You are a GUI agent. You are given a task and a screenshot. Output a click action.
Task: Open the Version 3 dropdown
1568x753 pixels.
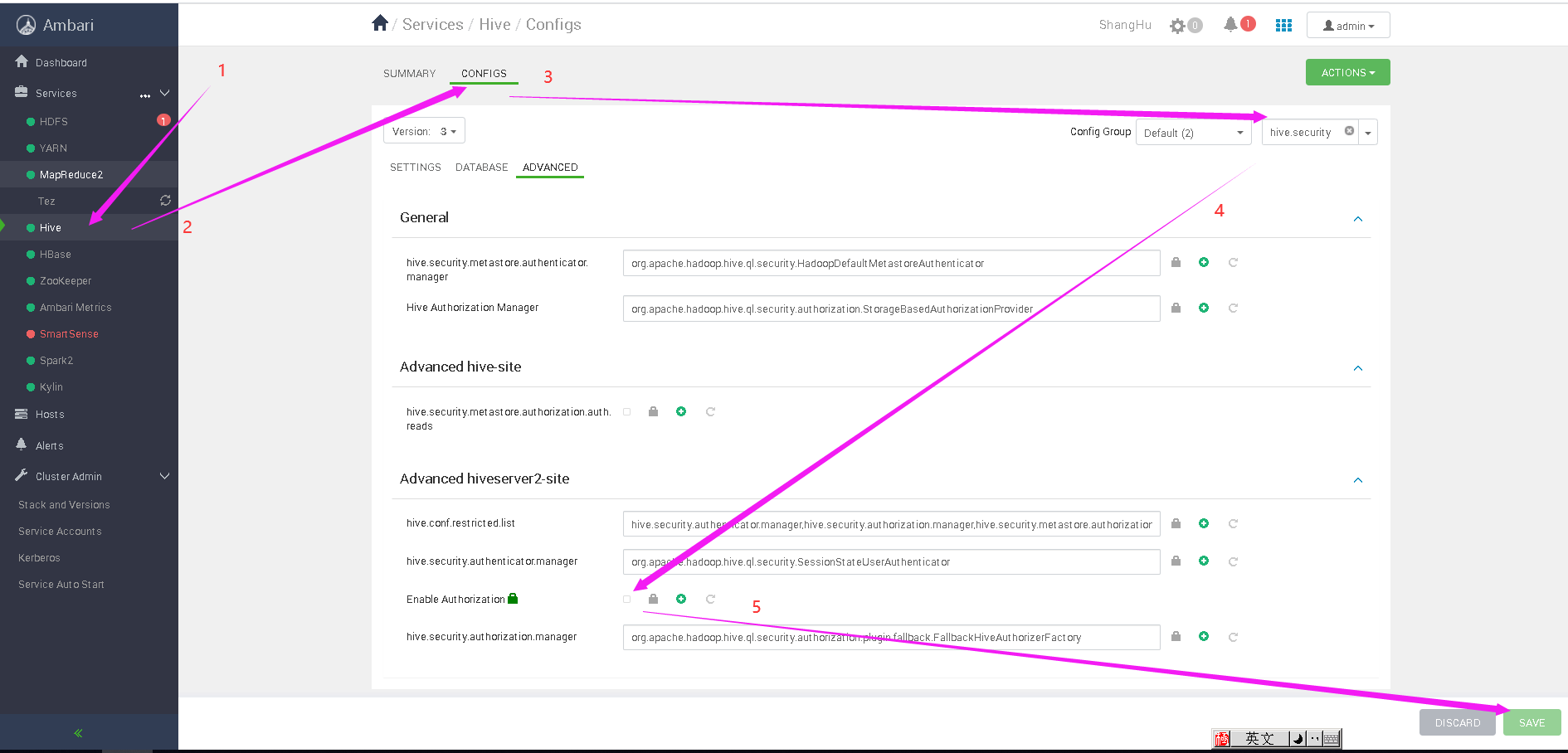coord(424,131)
